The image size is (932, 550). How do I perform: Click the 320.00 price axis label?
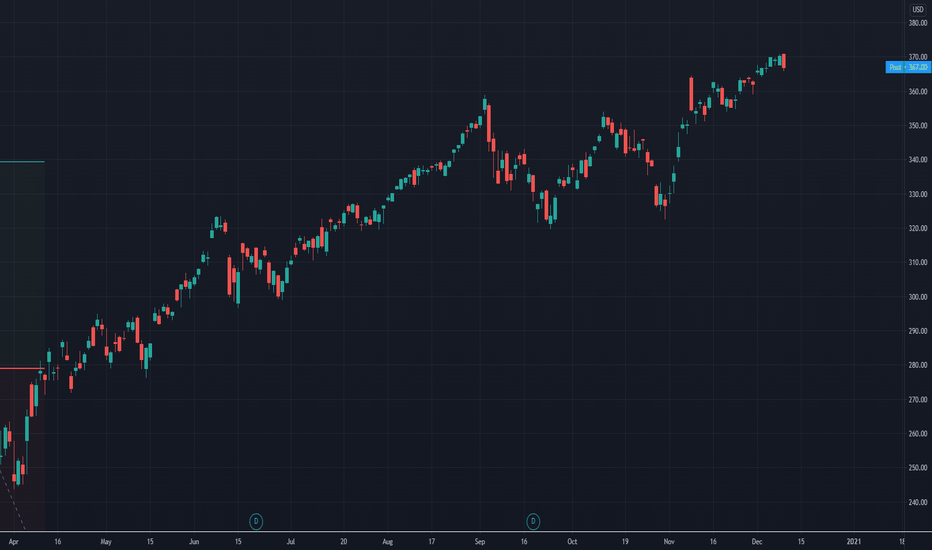click(x=918, y=228)
